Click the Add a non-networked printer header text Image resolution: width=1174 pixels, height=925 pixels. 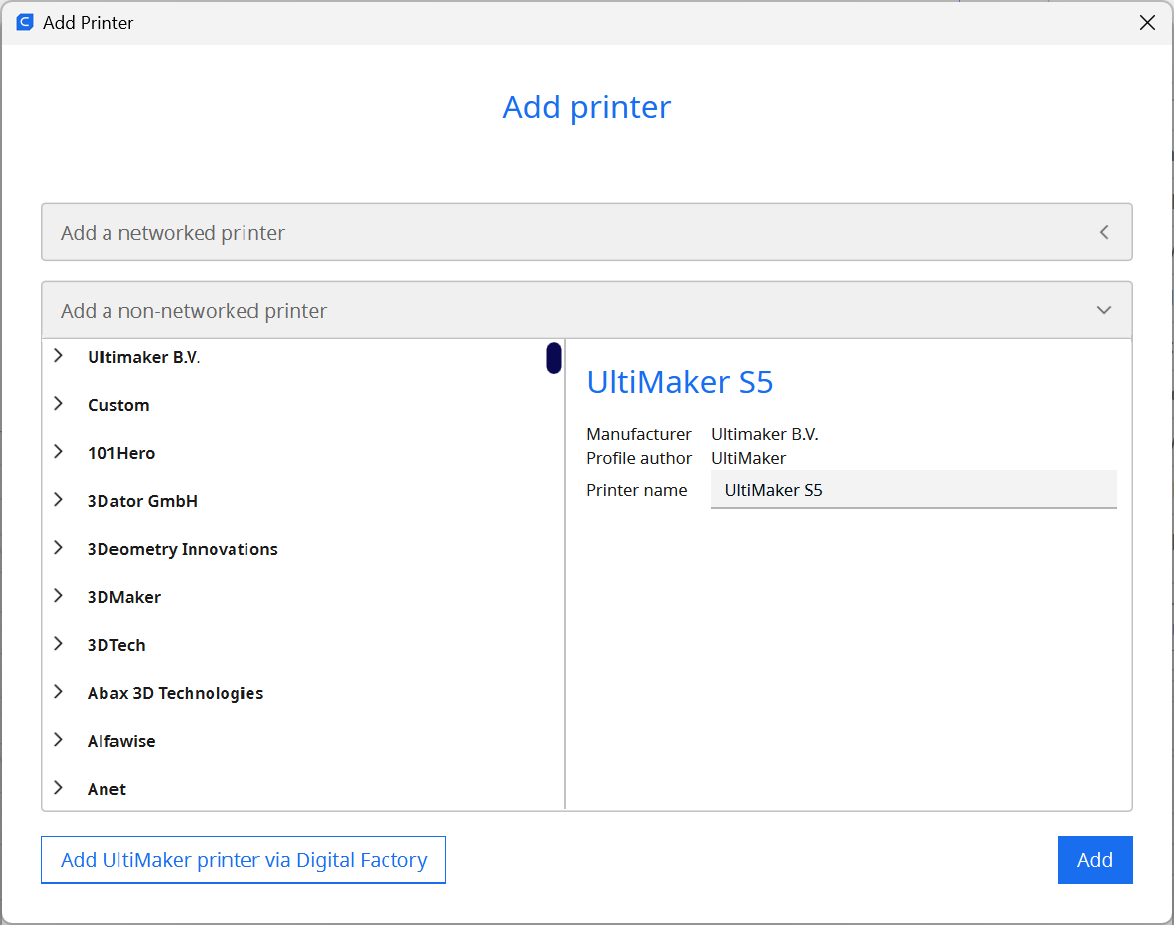point(194,311)
